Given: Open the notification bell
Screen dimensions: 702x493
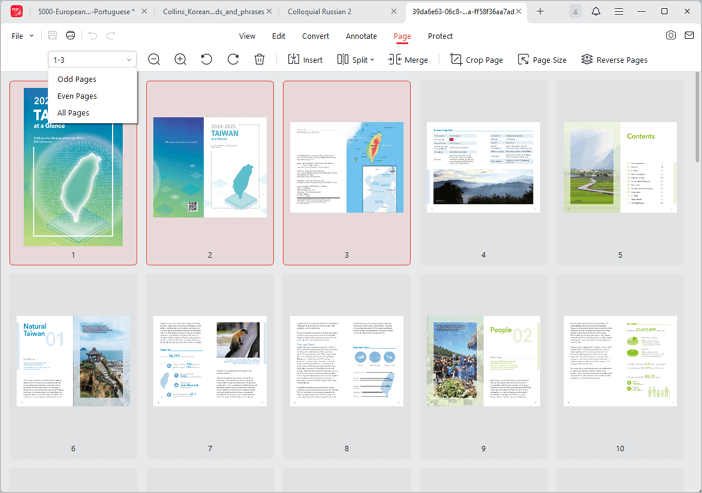Looking at the screenshot, I should (596, 11).
